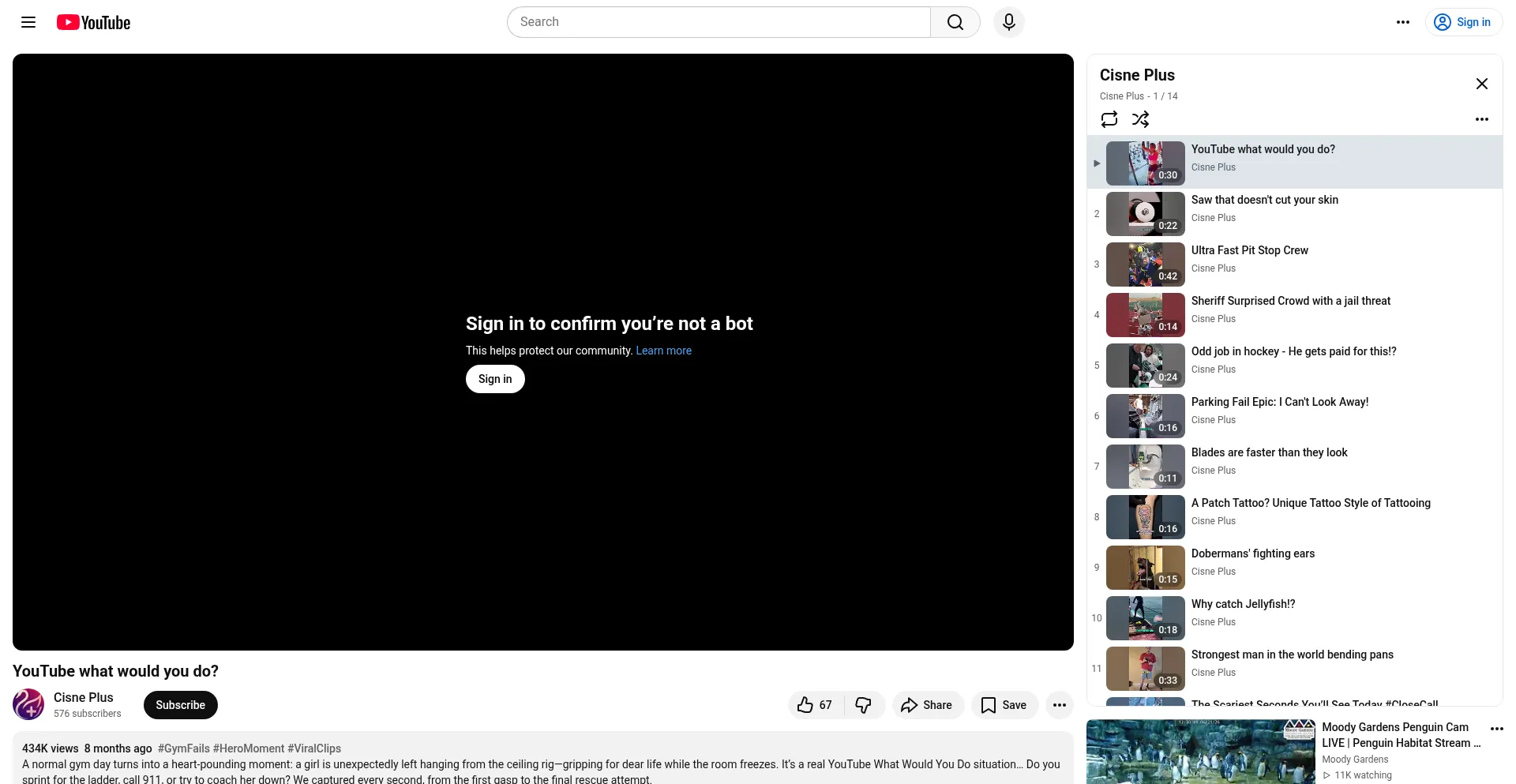Click the search magnifier button
The height and width of the screenshot is (784, 1516).
click(955, 22)
